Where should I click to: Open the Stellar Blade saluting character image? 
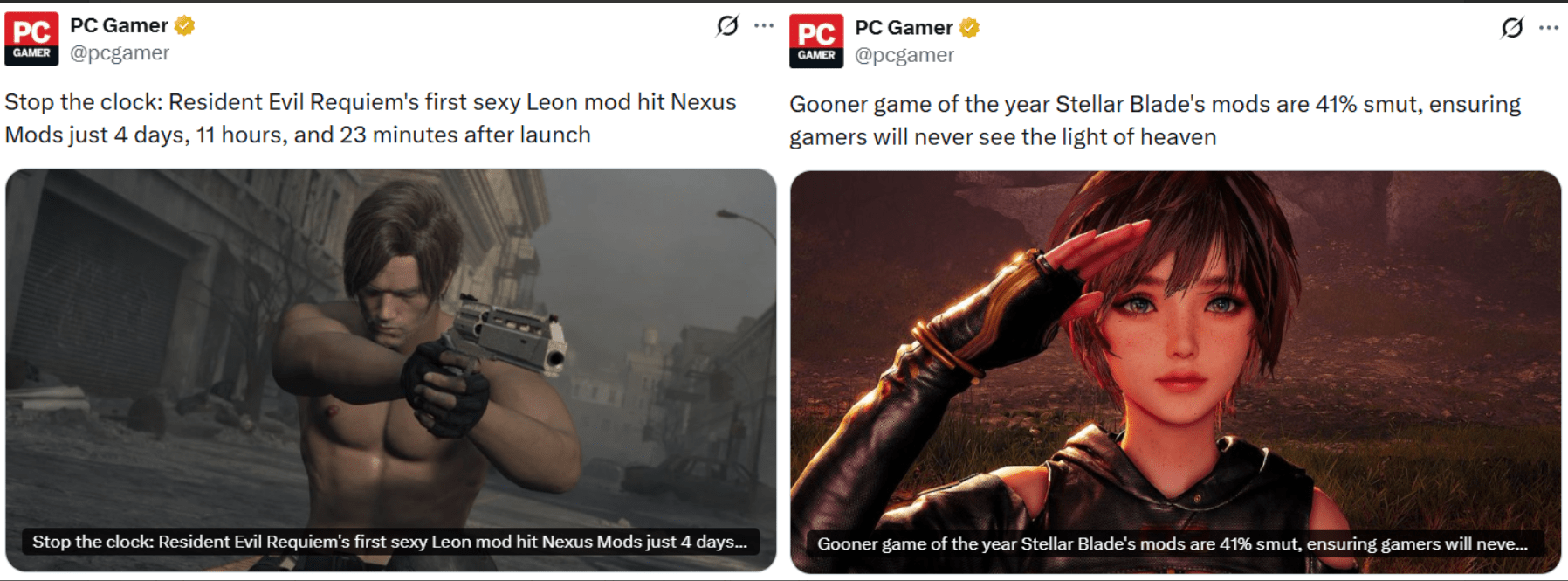click(1175, 372)
